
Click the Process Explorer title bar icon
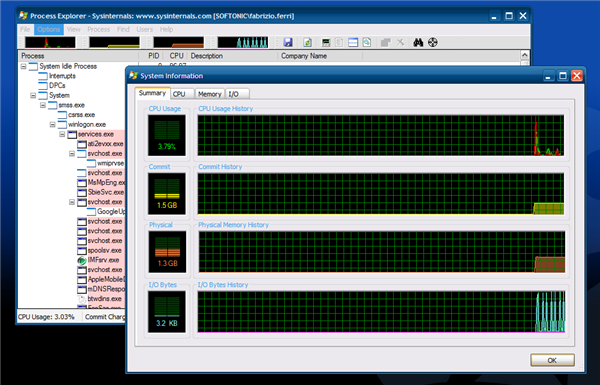(x=23, y=15)
